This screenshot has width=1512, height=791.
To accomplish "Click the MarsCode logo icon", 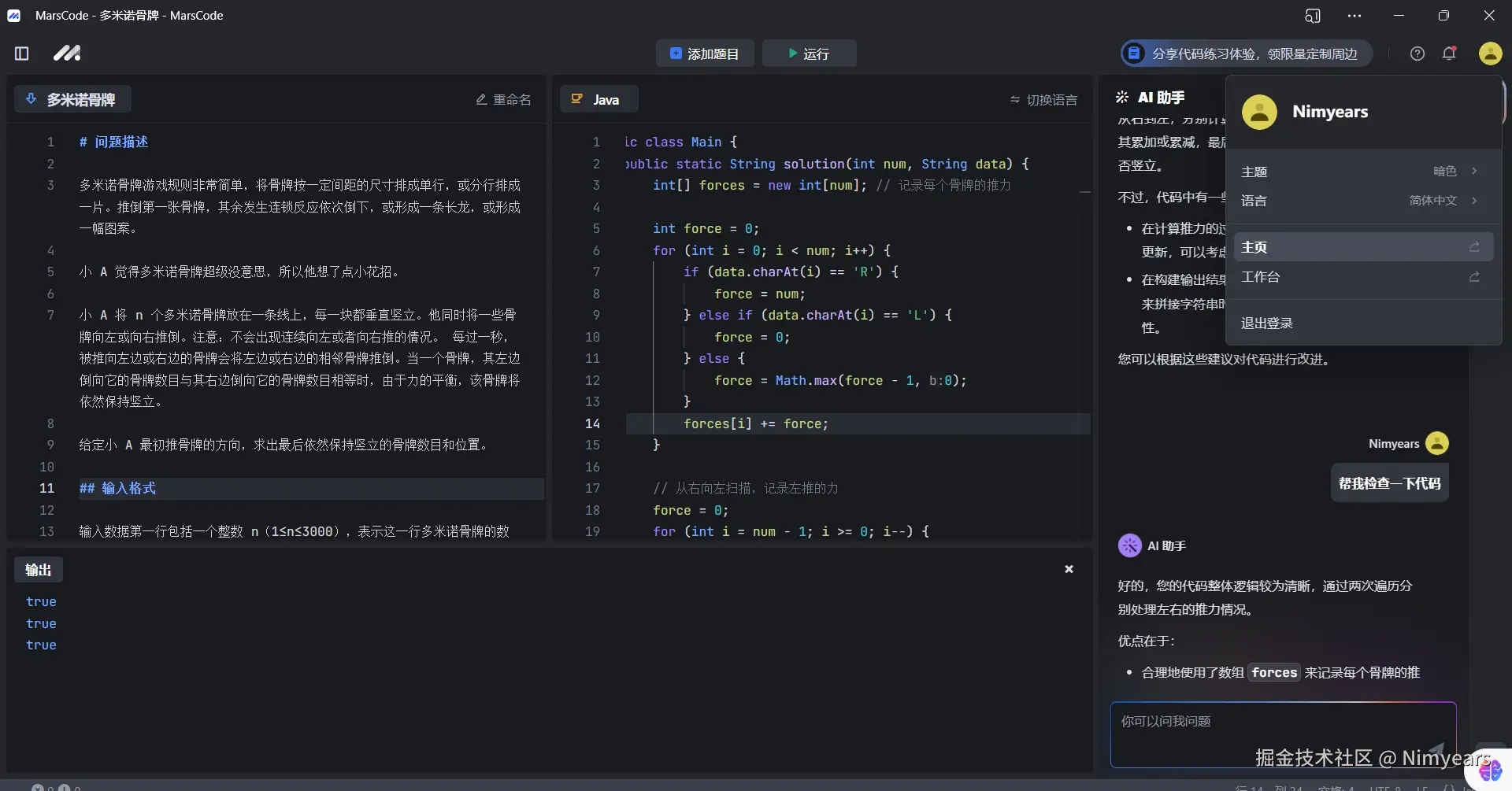I will pyautogui.click(x=67, y=54).
